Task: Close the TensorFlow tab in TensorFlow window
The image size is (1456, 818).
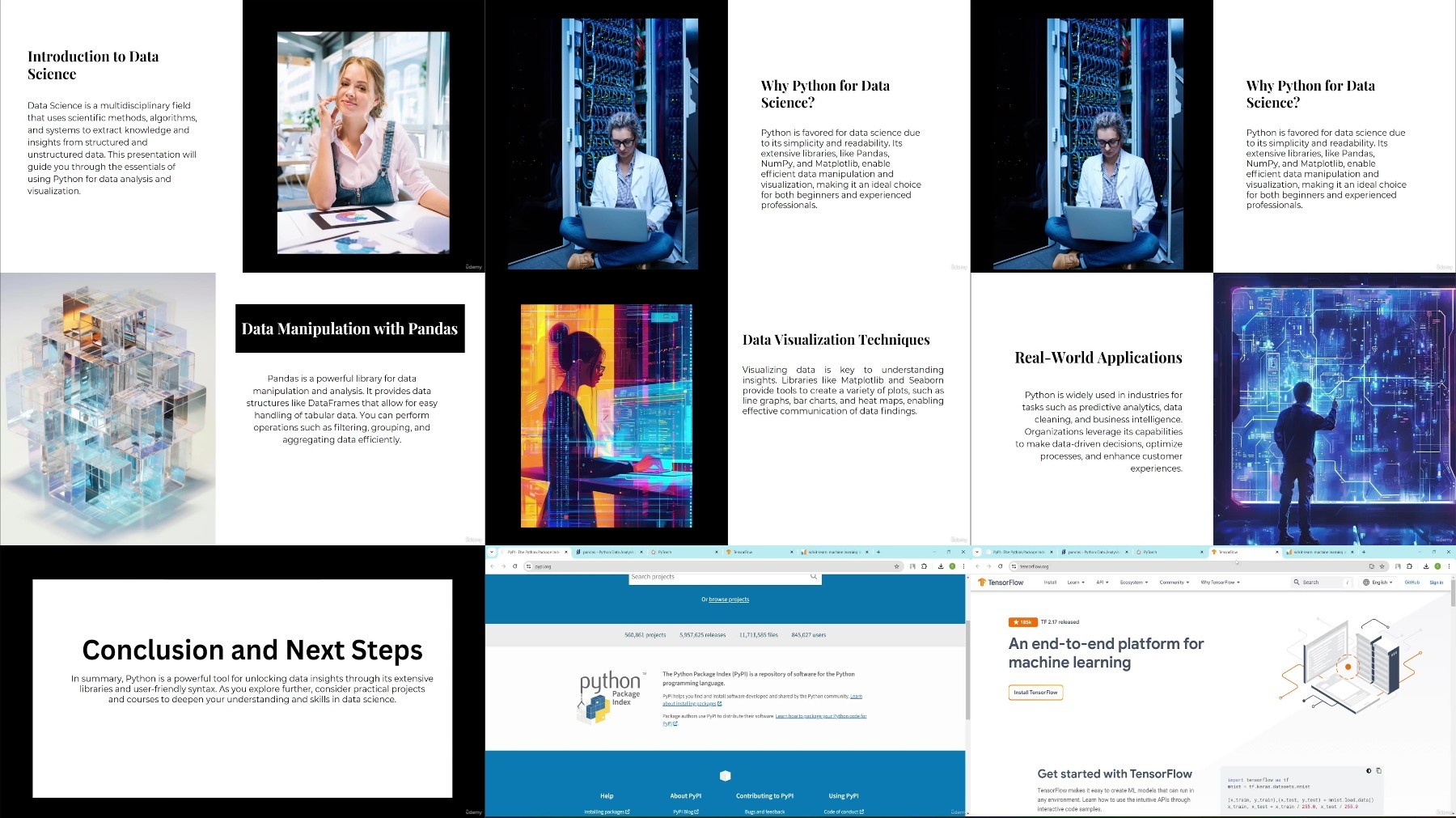Action: point(1277,552)
